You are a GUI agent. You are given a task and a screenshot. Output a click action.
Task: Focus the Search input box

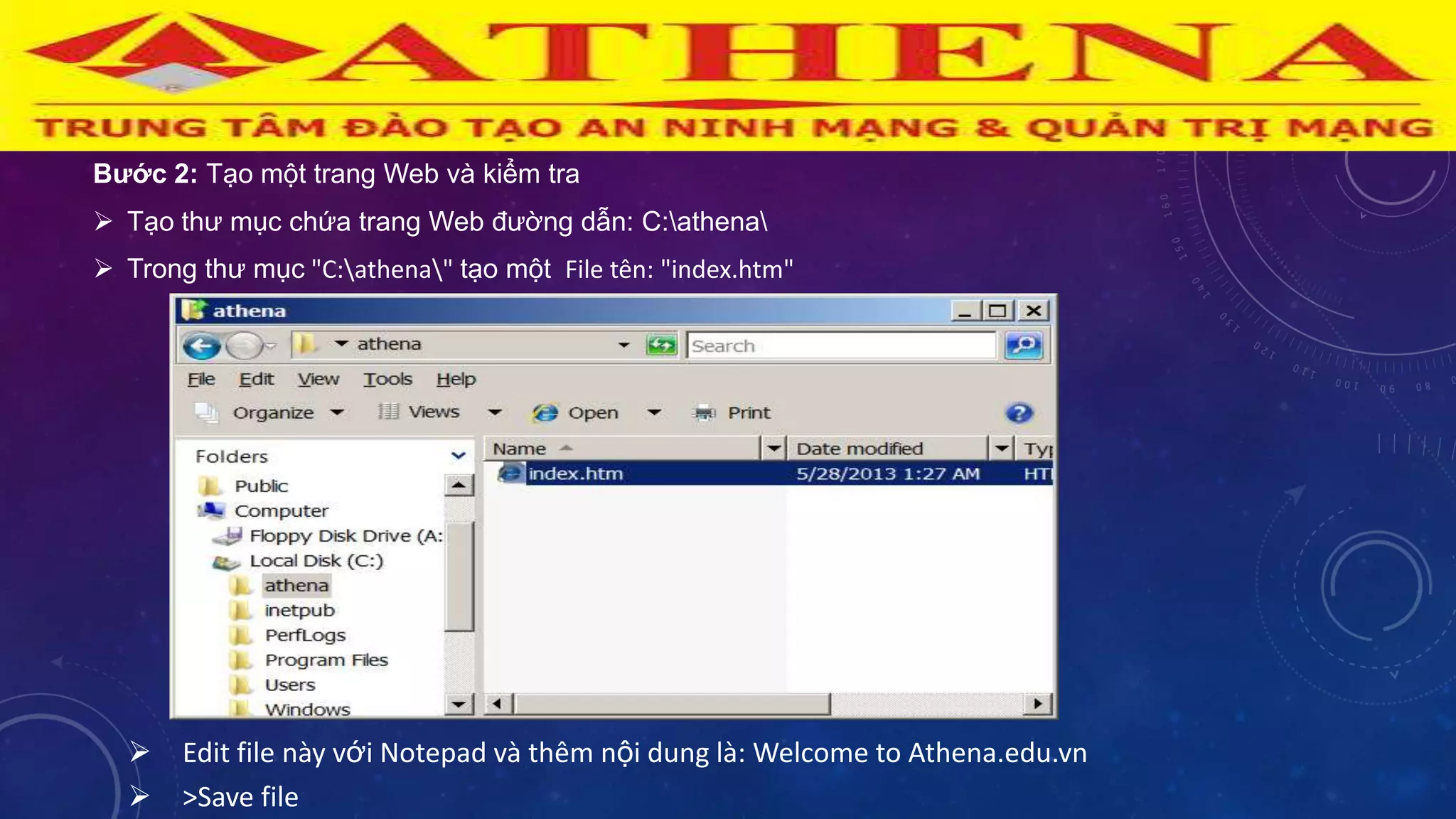pyautogui.click(x=841, y=346)
